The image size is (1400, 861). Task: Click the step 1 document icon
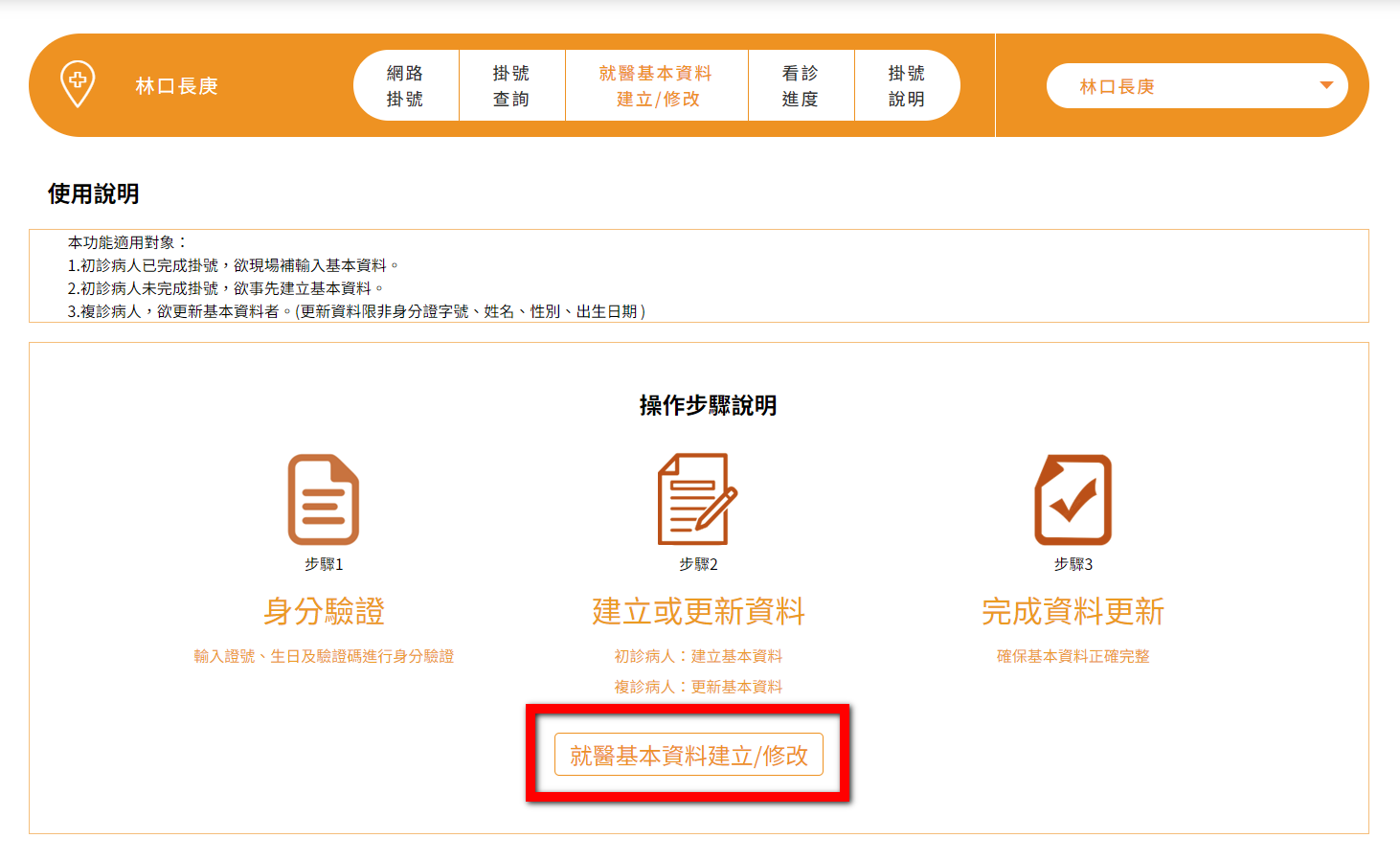click(324, 499)
